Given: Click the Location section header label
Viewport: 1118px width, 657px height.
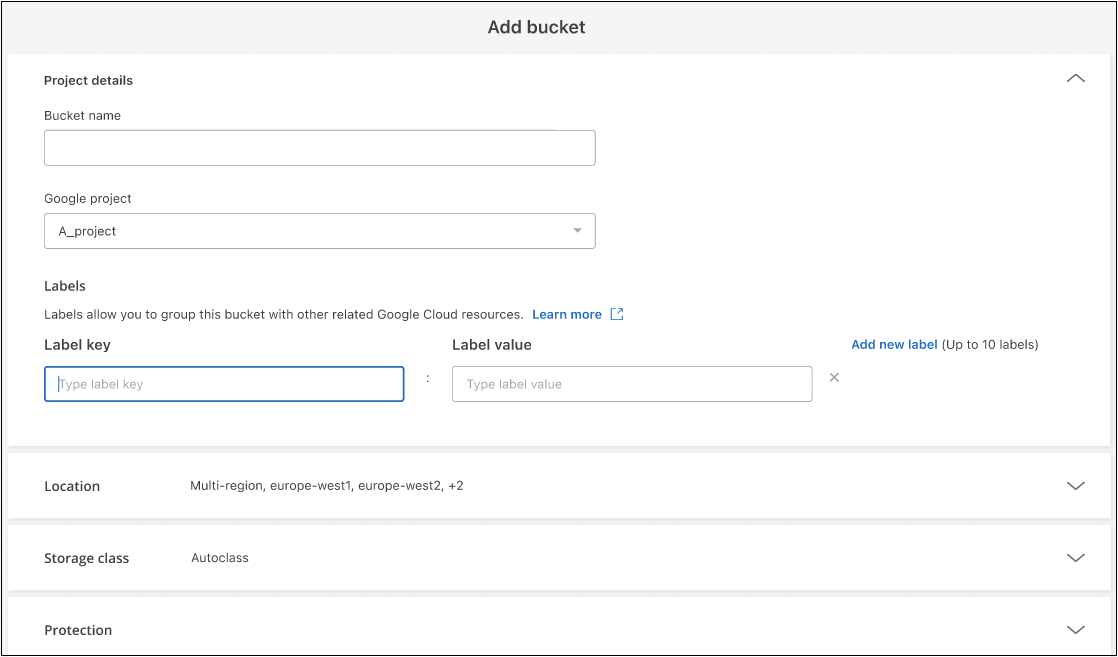Looking at the screenshot, I should point(72,486).
